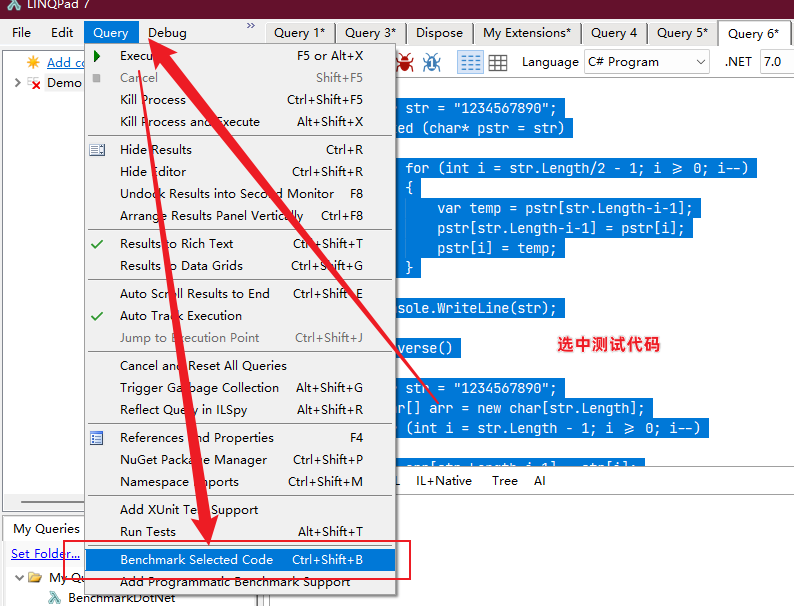The image size is (794, 606).
Task: Select rich text results view icon
Action: (470, 62)
